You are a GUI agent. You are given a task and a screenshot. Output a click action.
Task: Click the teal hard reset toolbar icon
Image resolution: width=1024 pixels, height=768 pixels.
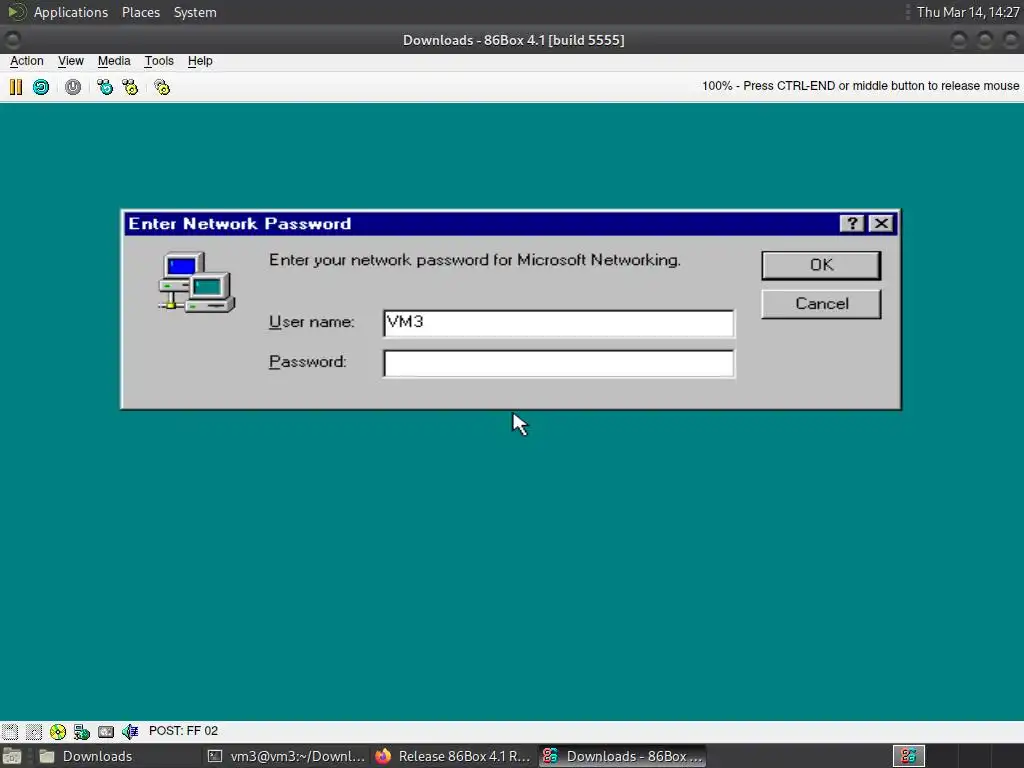click(x=41, y=87)
